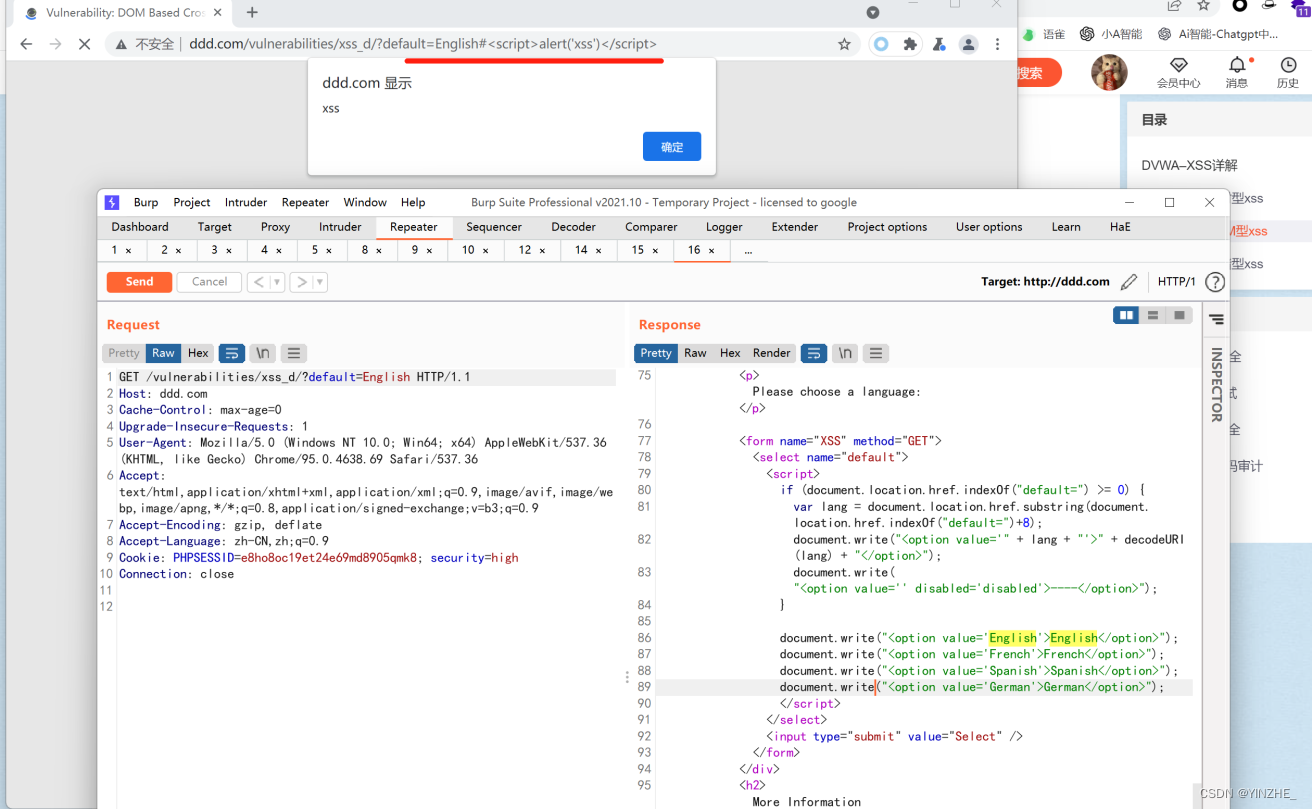Image resolution: width=1312 pixels, height=809 pixels.
Task: Toggle word wrap icon in Request panel
Action: (232, 353)
